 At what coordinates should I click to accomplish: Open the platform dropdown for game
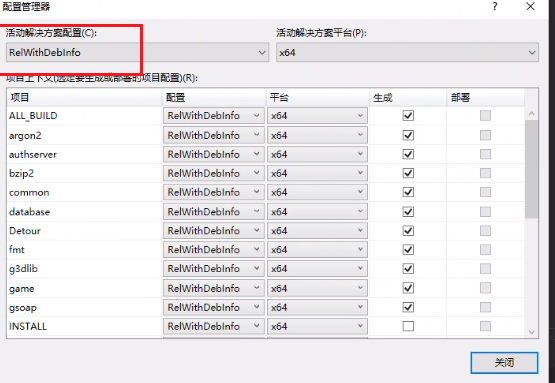tap(317, 288)
